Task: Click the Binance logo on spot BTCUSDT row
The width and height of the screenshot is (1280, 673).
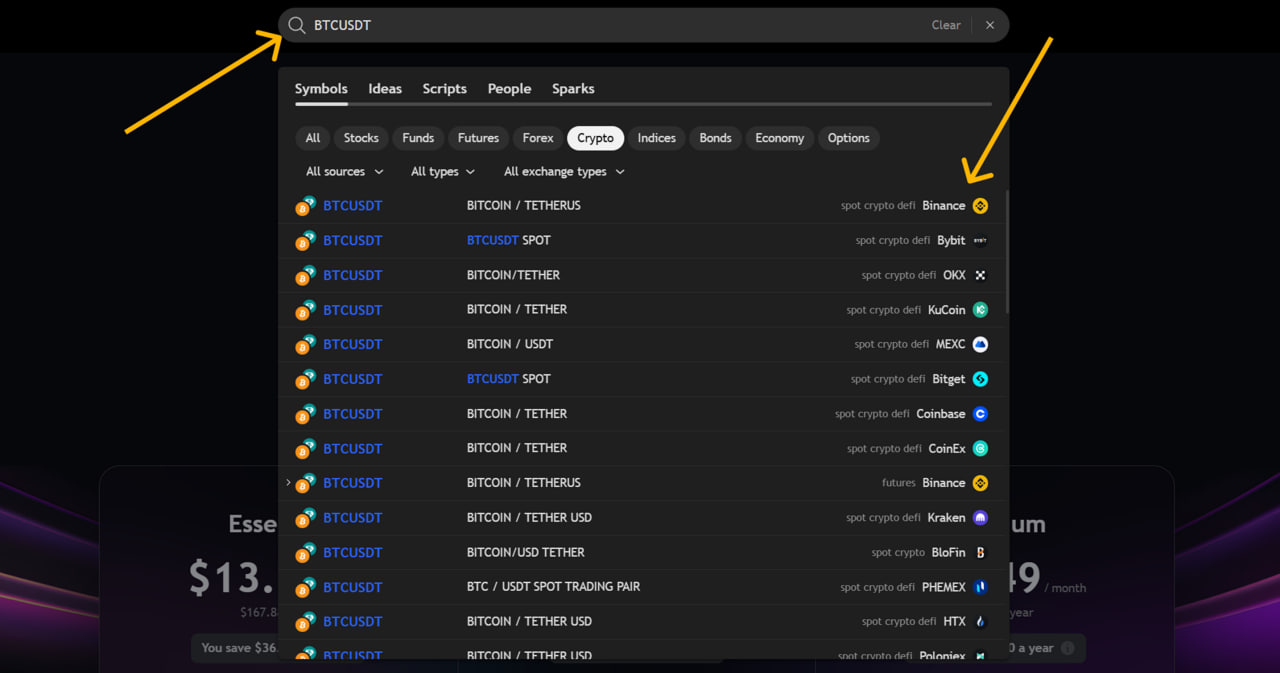Action: tap(980, 206)
